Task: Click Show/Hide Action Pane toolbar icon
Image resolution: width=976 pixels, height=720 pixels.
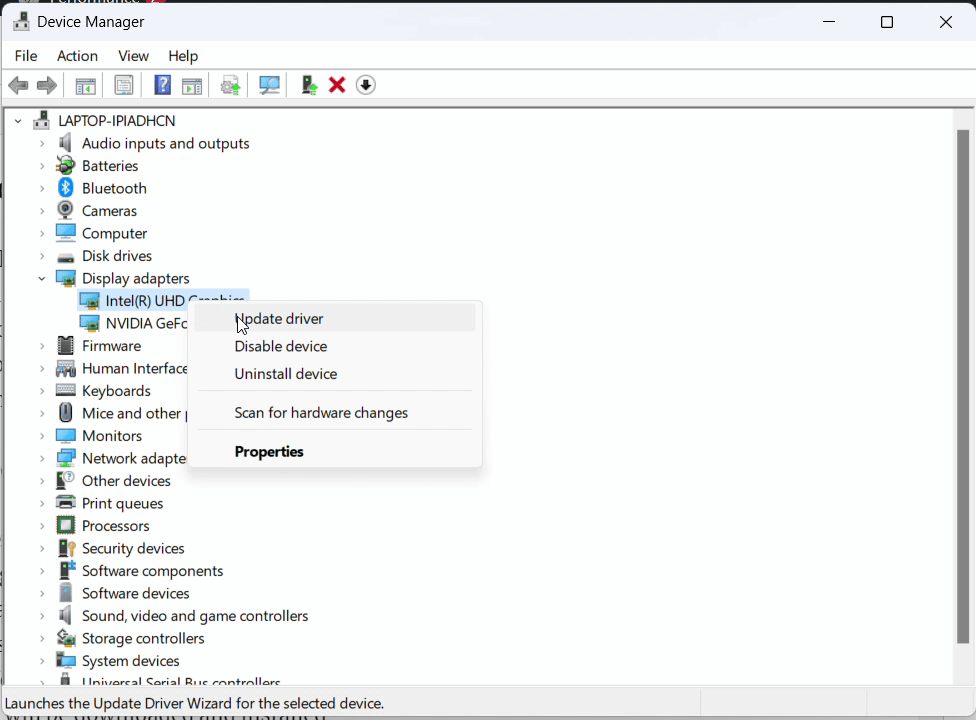Action: 192,85
